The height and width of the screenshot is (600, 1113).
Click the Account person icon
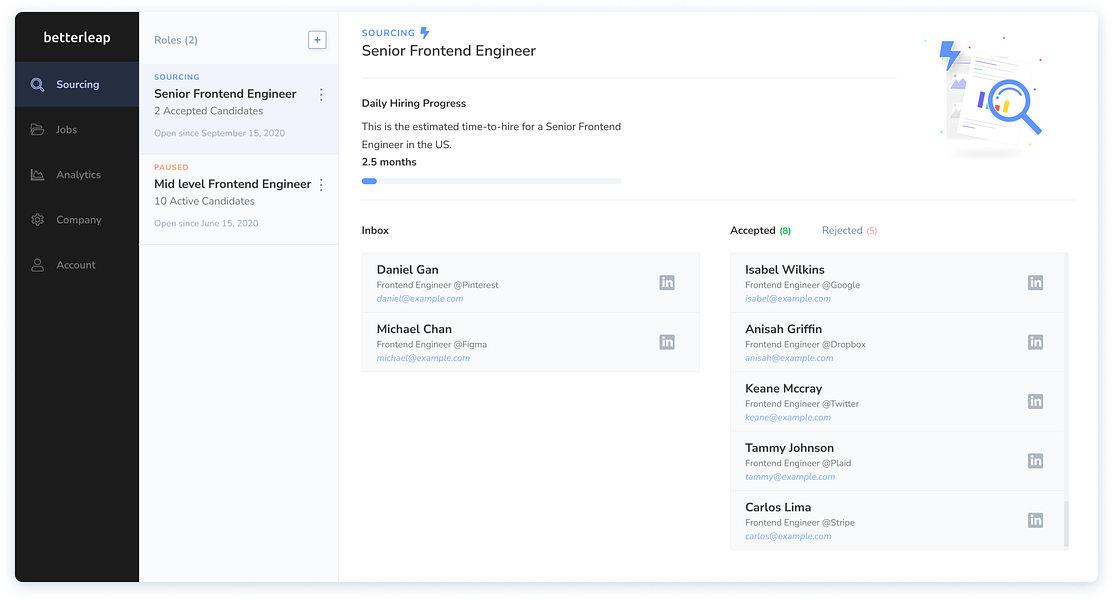(38, 265)
